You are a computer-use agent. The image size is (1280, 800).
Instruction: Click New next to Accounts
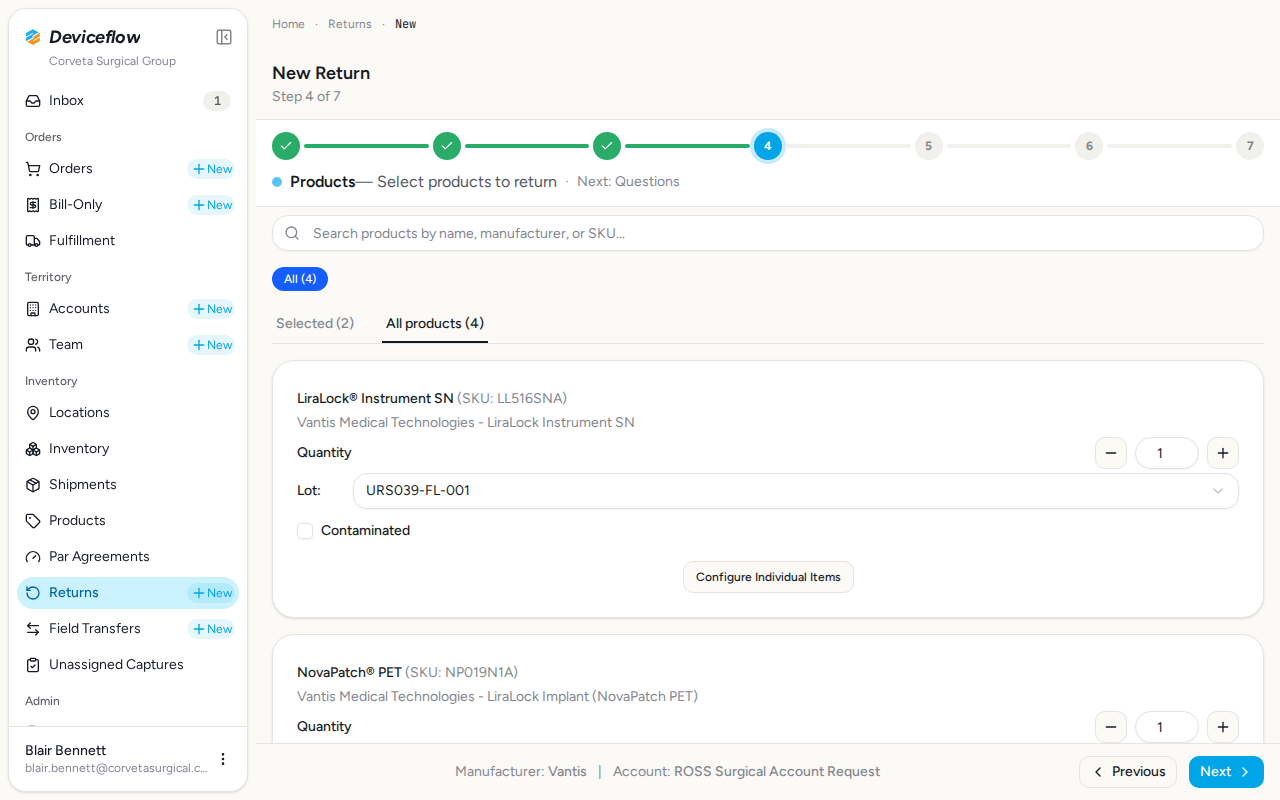coord(212,309)
